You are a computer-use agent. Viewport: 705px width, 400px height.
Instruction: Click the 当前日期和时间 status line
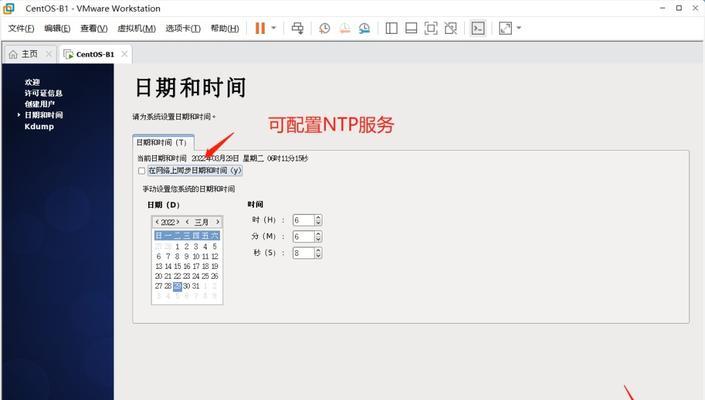point(223,159)
